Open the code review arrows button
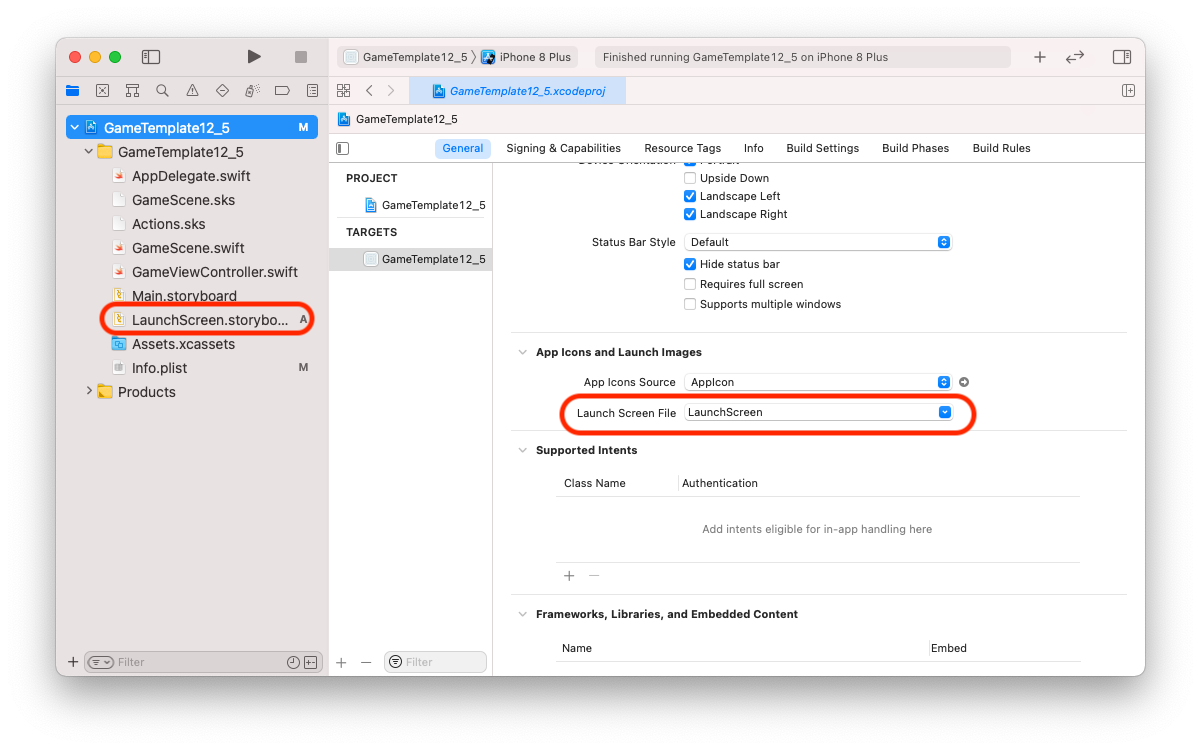 coord(1075,57)
